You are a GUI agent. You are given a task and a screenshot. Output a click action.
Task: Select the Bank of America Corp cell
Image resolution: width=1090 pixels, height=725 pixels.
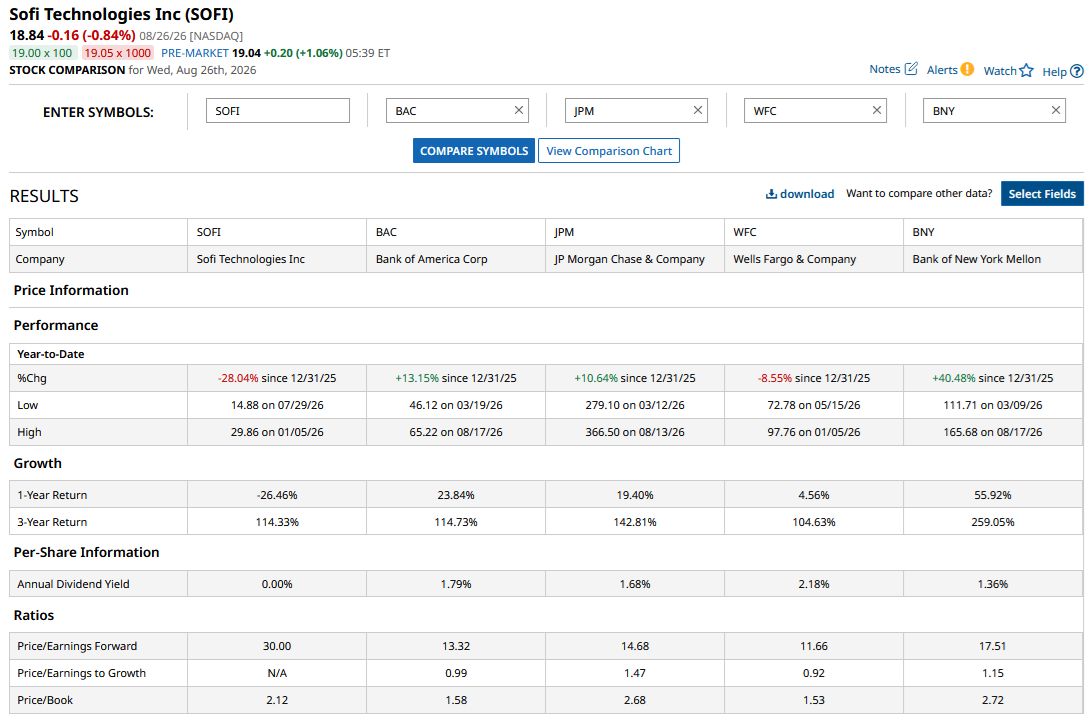point(455,259)
